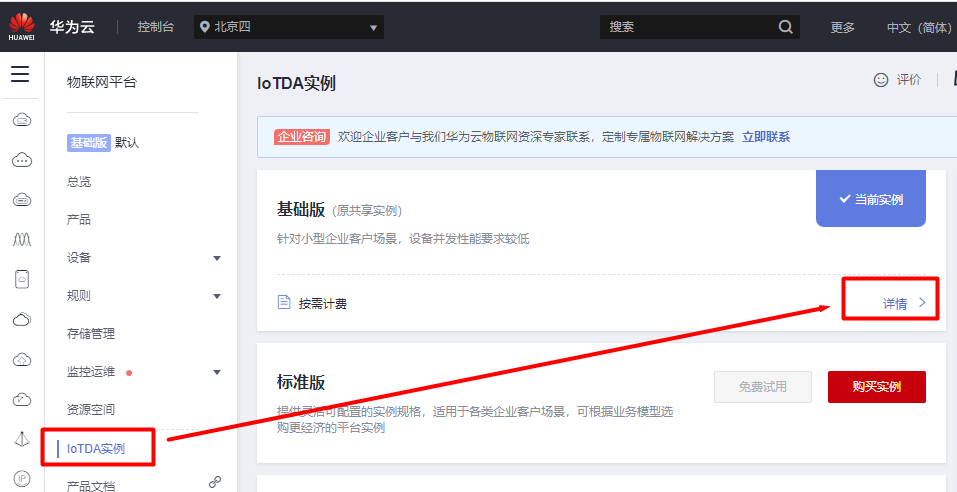Click the cloud with three dots icon
The image size is (957, 492).
tap(22, 160)
